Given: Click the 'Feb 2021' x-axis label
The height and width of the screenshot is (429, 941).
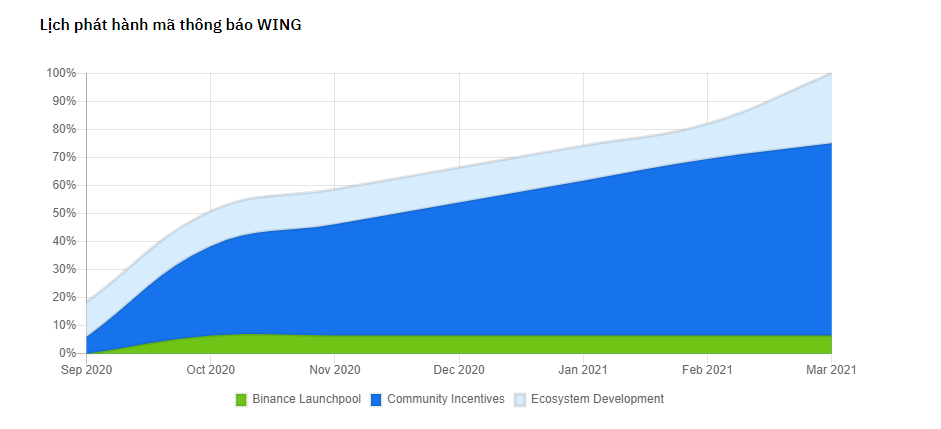Looking at the screenshot, I should [x=707, y=370].
